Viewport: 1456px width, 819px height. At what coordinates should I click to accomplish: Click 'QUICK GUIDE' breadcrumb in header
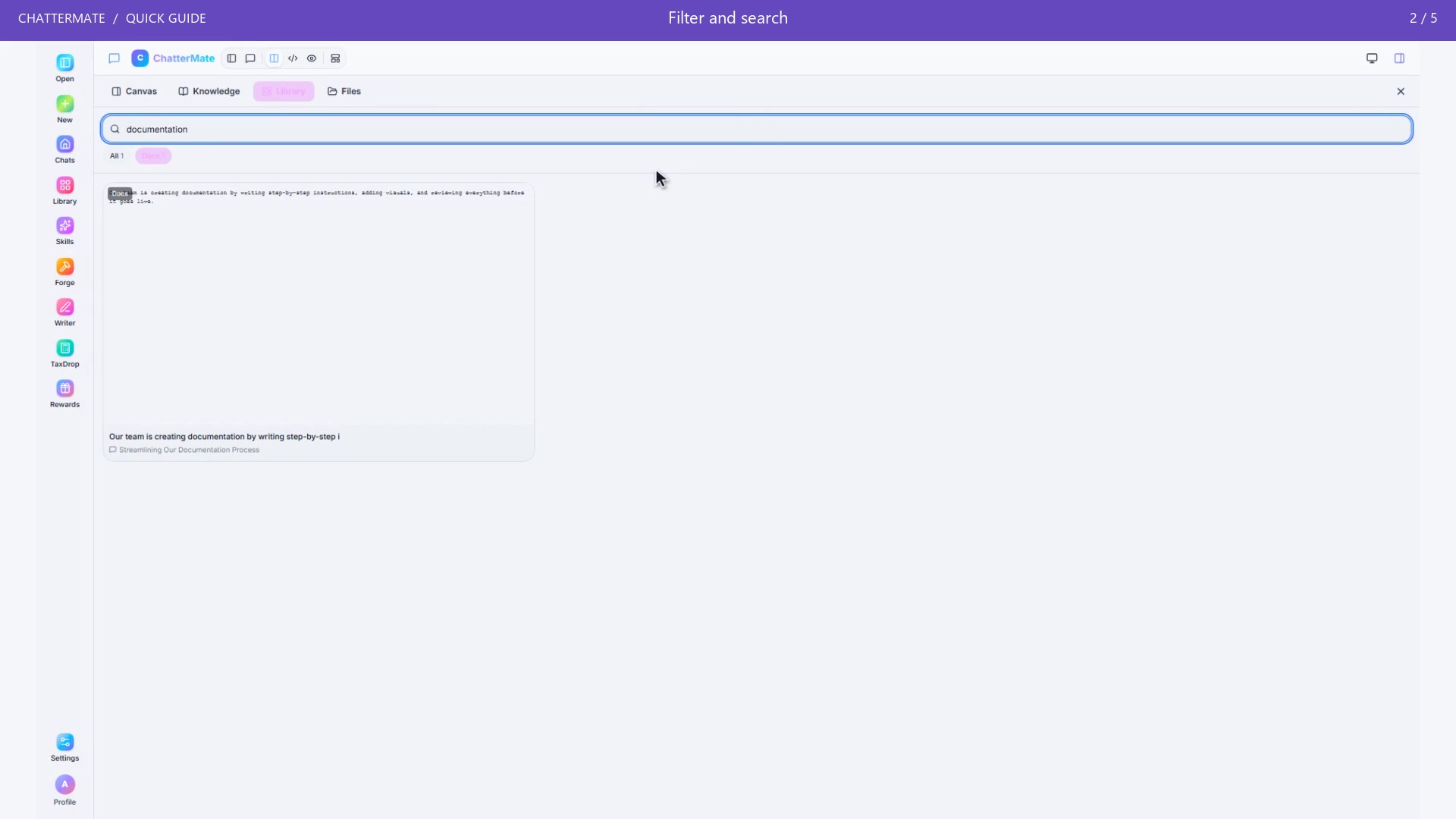[x=166, y=18]
